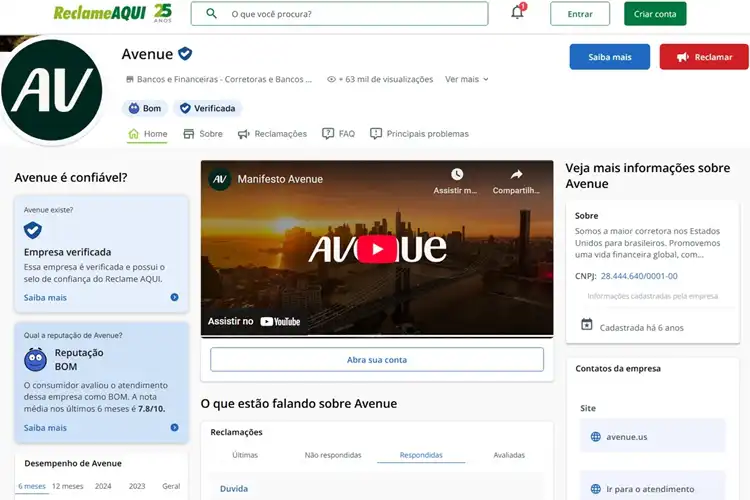Click the Avenue AV profile logo
The image size is (750, 500).
52,90
